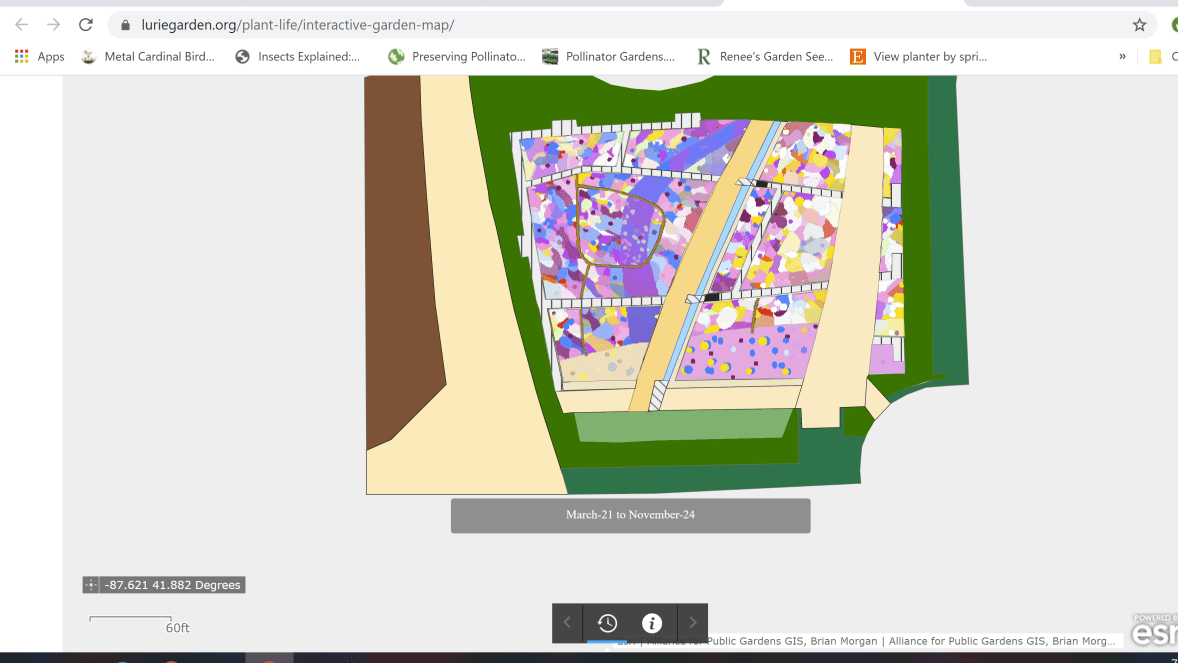
Task: Open the Chrome Apps launcher
Action: point(40,57)
